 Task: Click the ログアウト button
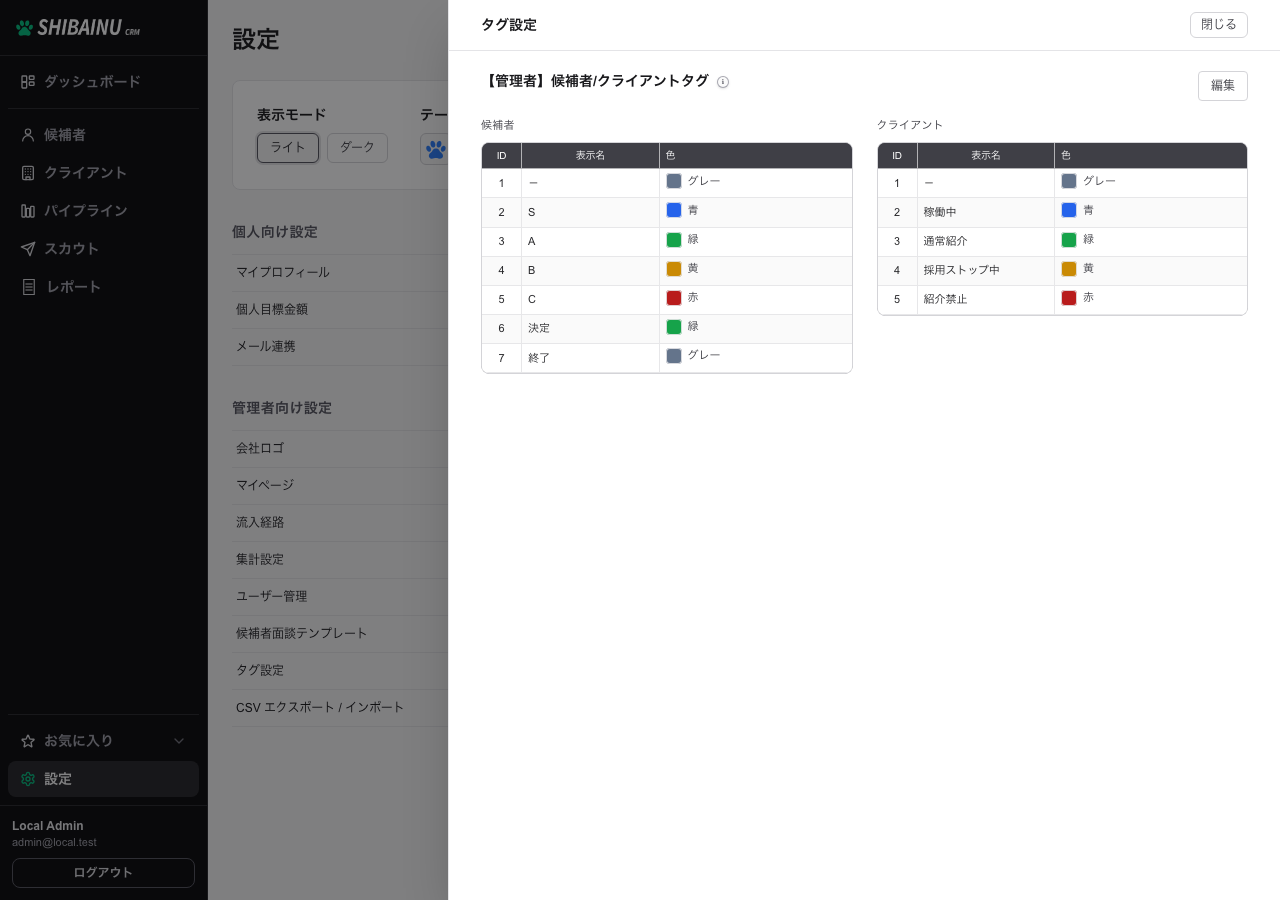[103, 873]
